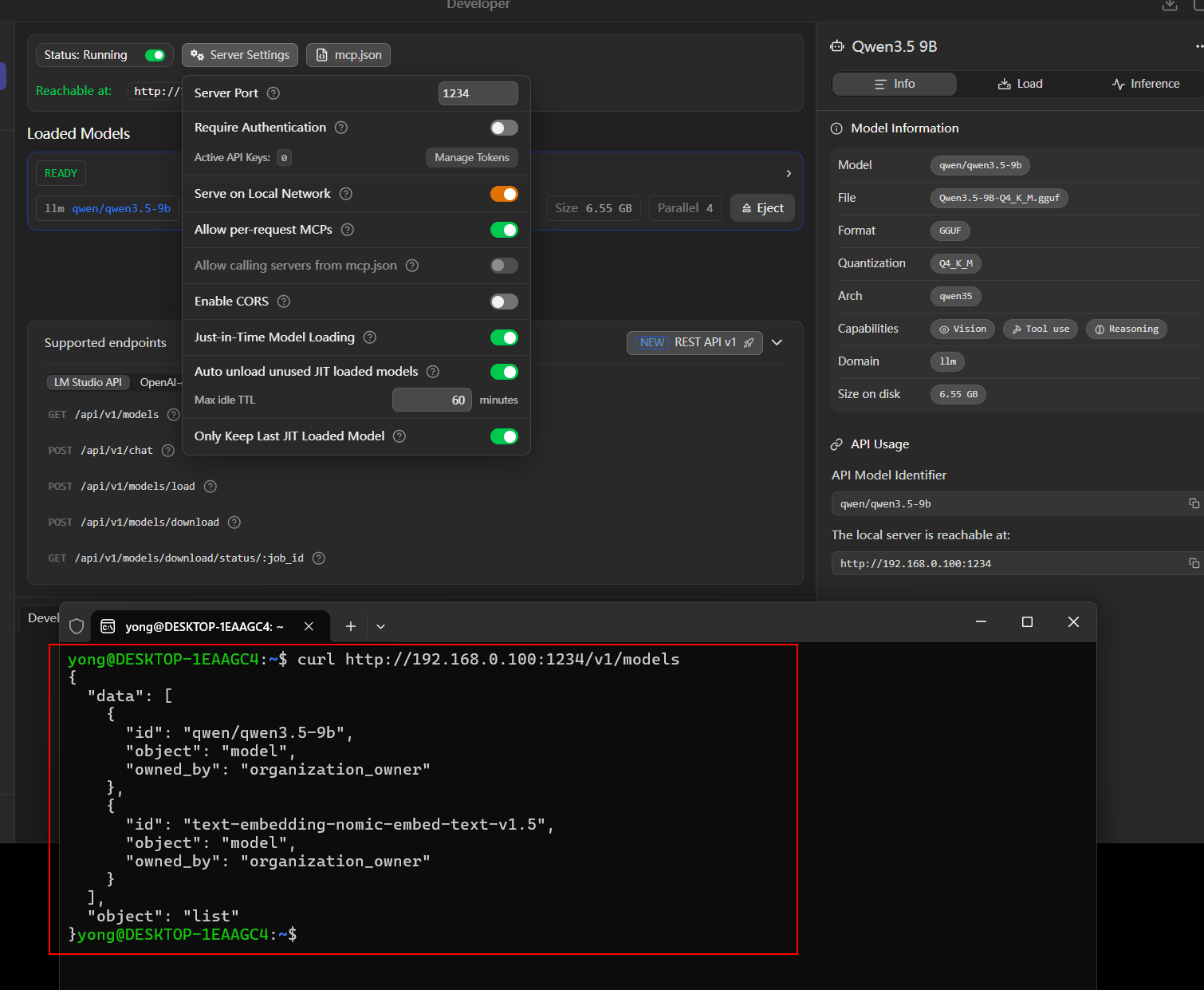Screen dimensions: 1204x990
Task: Open the Enable CORS help icon
Action: 284,302
